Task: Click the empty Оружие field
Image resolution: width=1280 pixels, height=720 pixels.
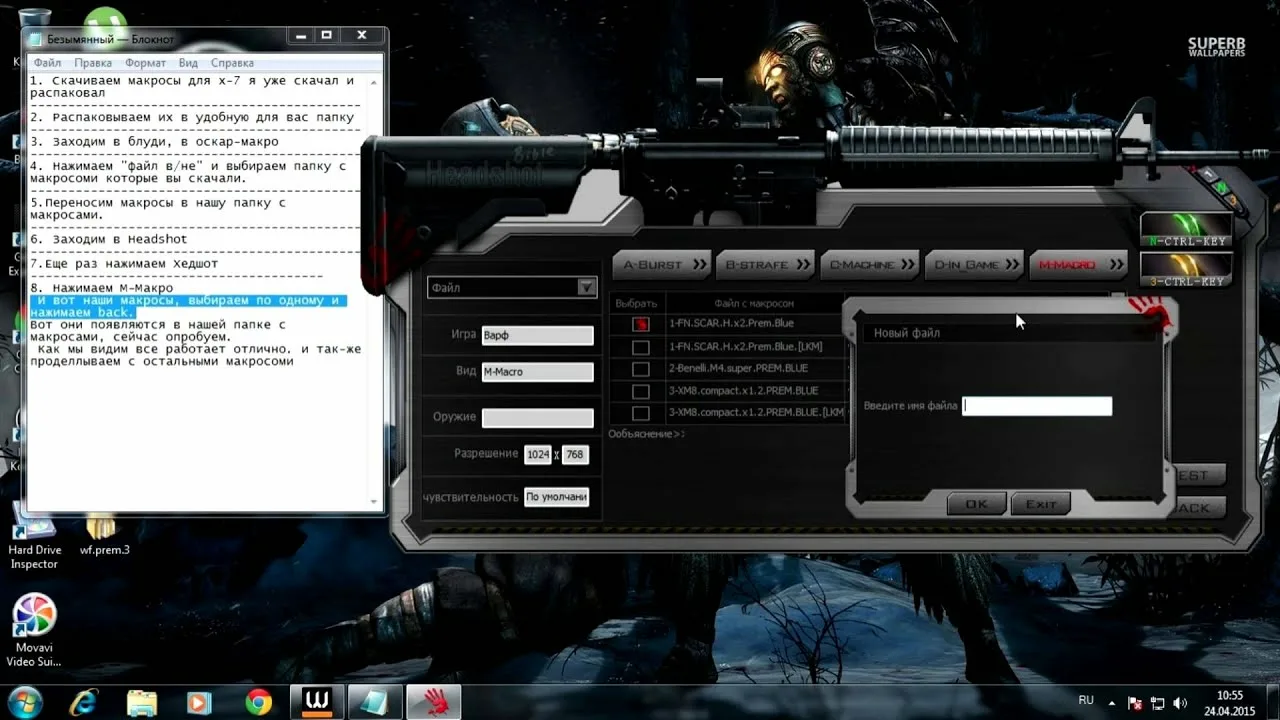Action: pyautogui.click(x=537, y=418)
